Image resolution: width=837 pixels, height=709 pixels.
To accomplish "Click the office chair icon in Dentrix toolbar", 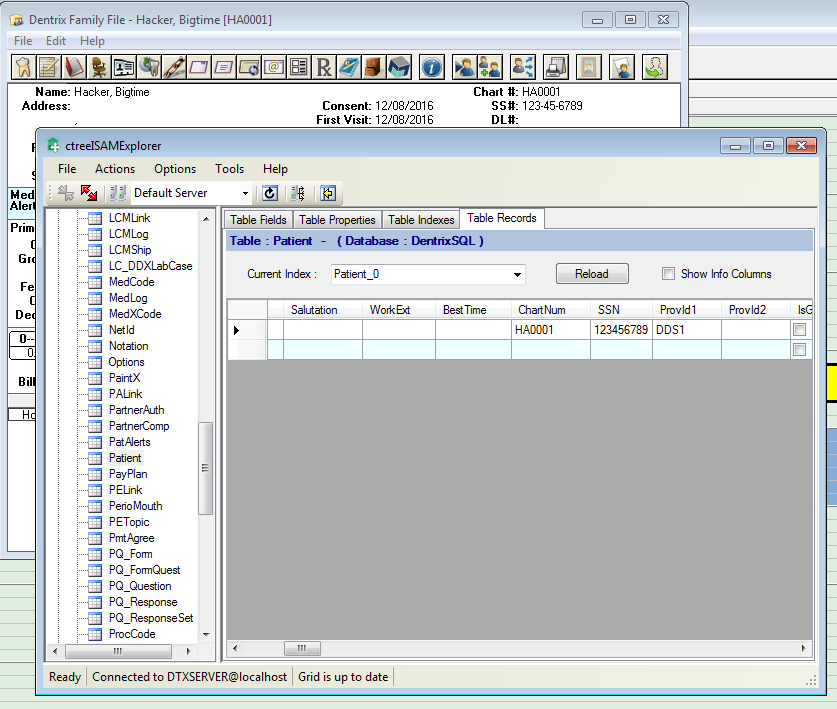I will click(x=99, y=67).
